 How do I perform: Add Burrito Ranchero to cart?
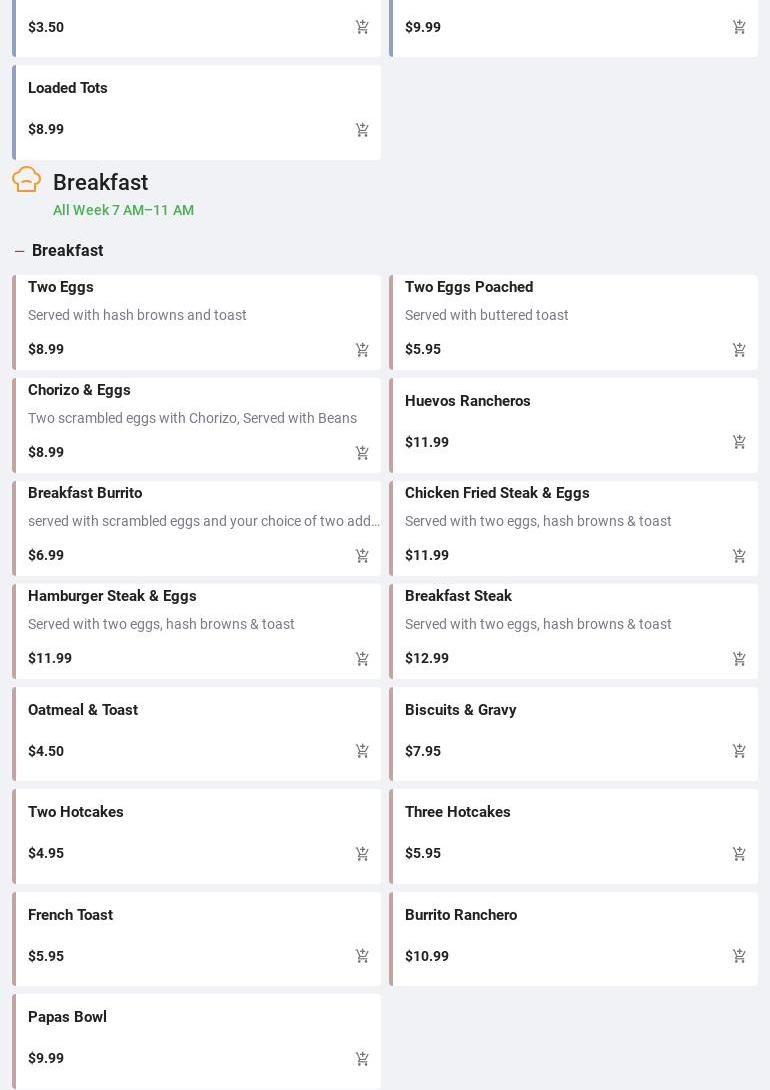pos(739,956)
